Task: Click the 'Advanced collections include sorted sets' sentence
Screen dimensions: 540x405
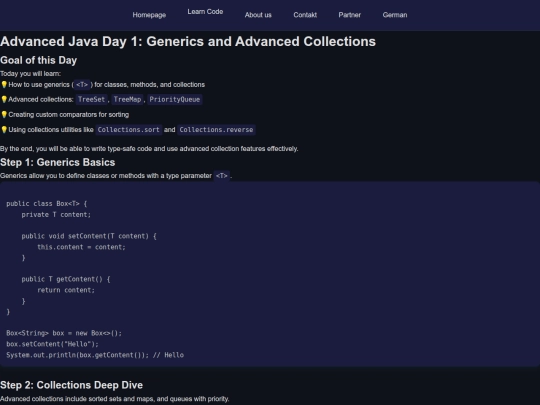Action: point(115,399)
